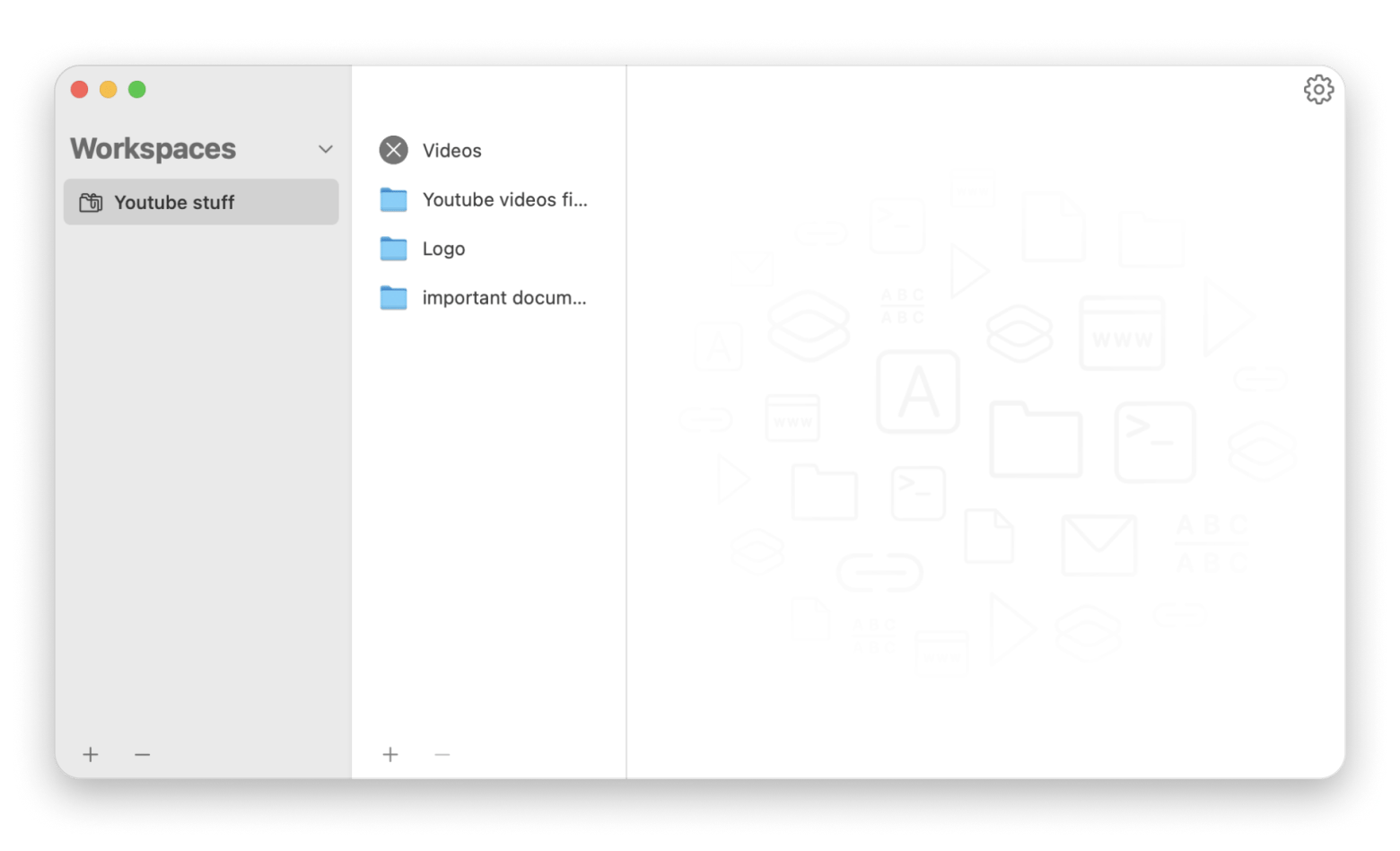This screenshot has width=1400, height=851.
Task: Maximize the window with green button
Action: coord(136,90)
